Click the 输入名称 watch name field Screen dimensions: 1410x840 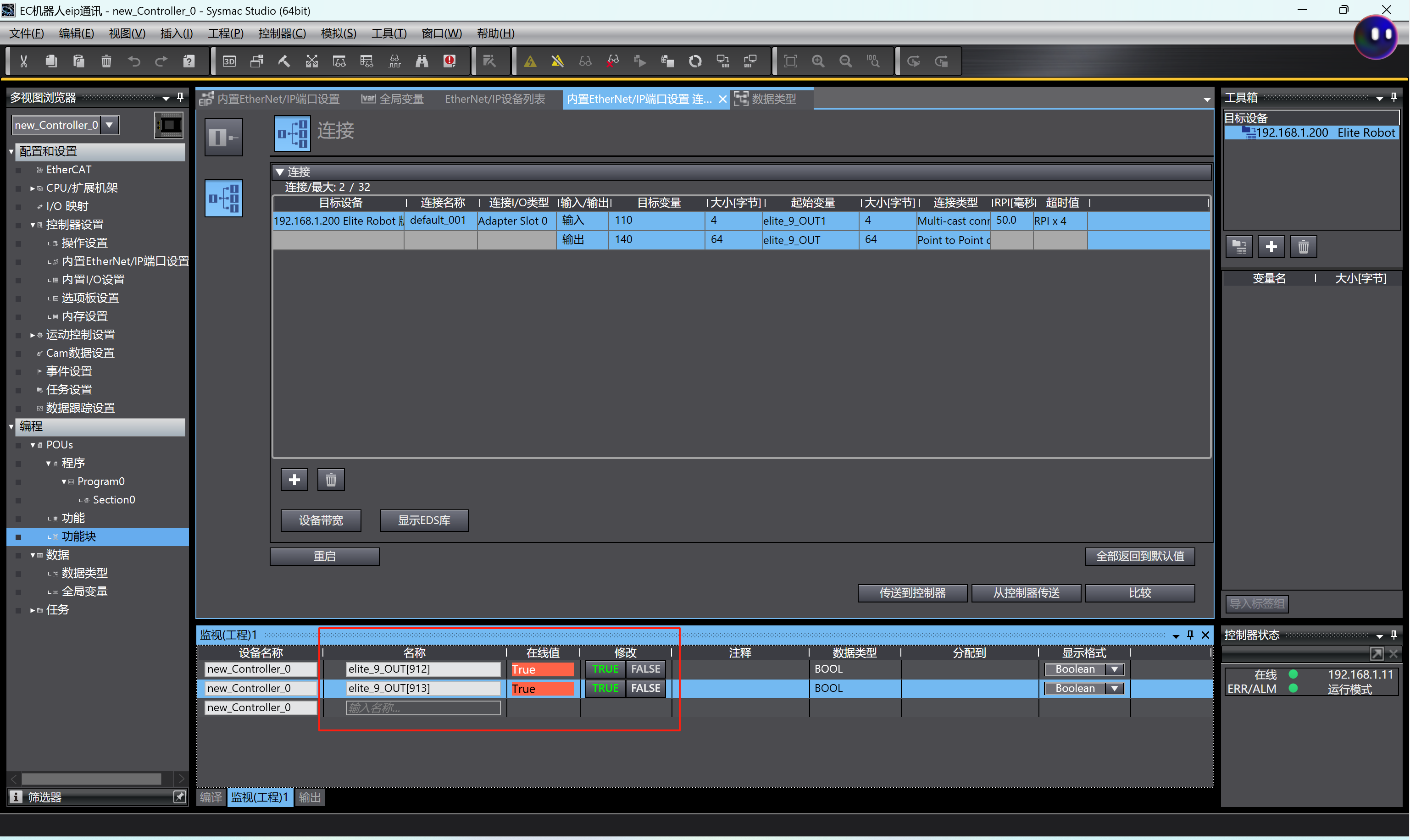[422, 707]
